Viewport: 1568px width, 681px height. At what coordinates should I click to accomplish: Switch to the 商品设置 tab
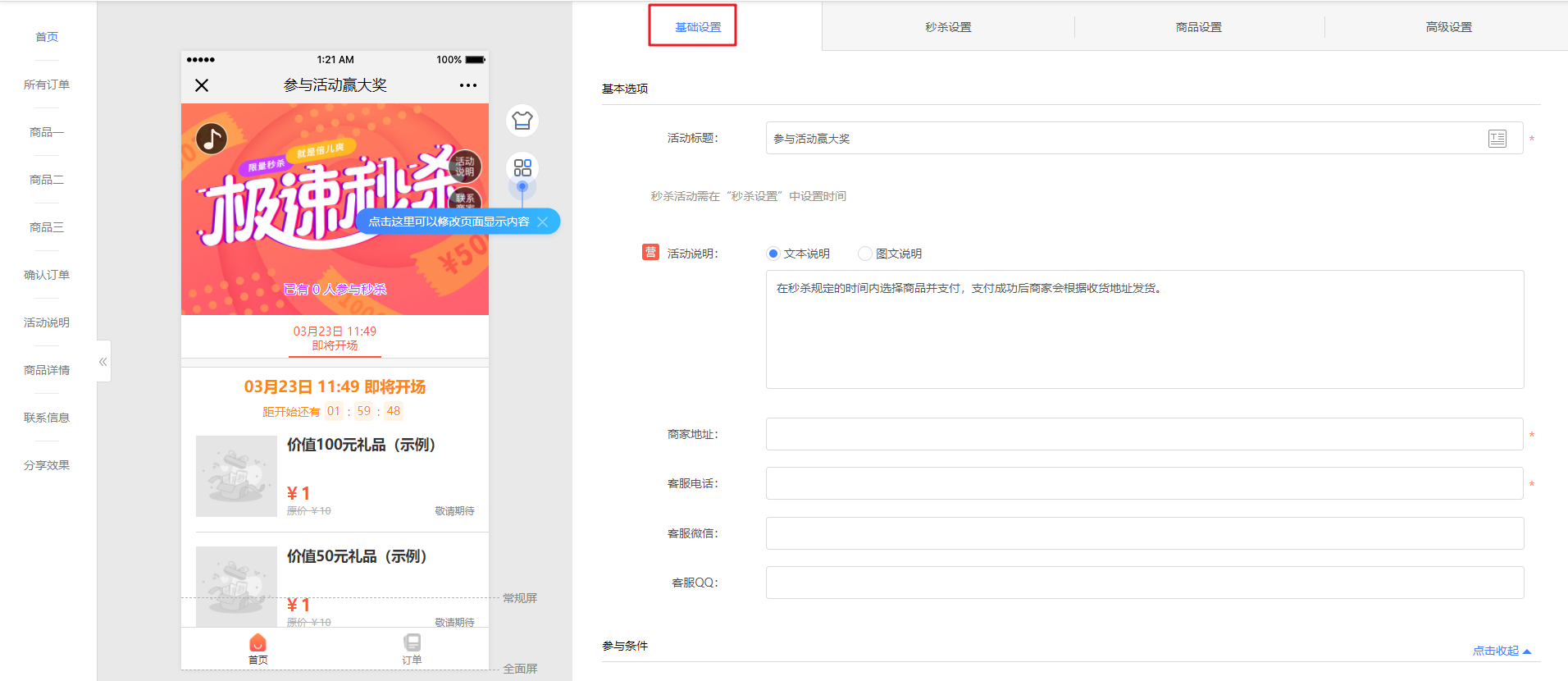click(1199, 27)
